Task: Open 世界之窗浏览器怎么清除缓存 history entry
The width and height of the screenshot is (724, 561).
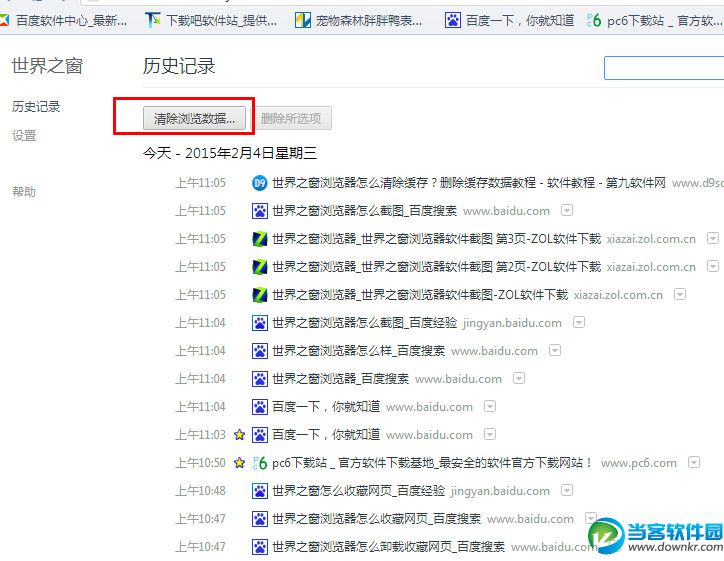Action: coord(469,183)
